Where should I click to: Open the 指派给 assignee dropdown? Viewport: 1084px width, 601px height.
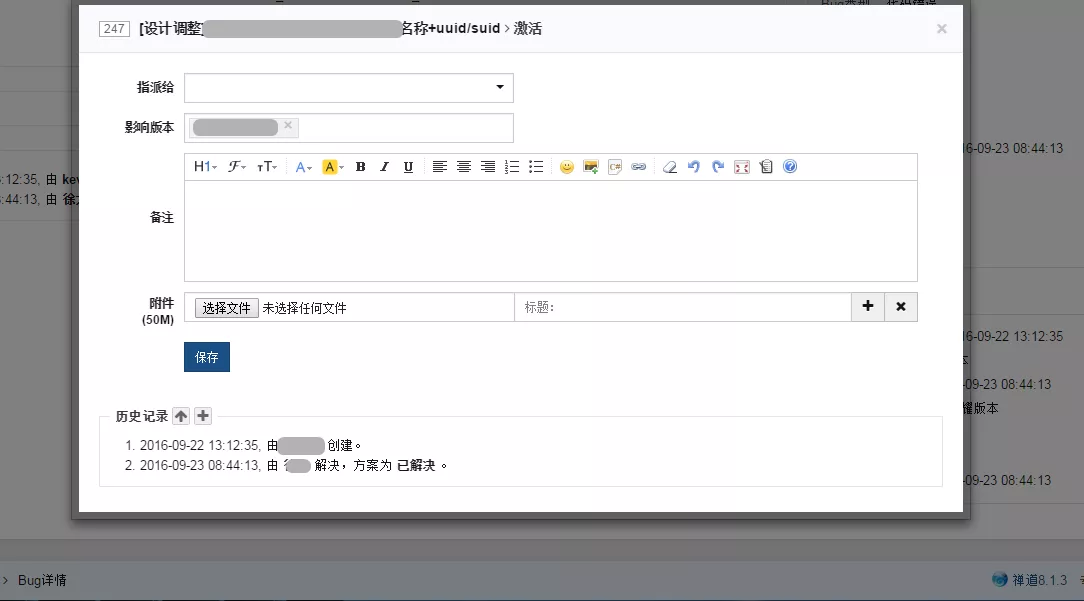[x=348, y=88]
